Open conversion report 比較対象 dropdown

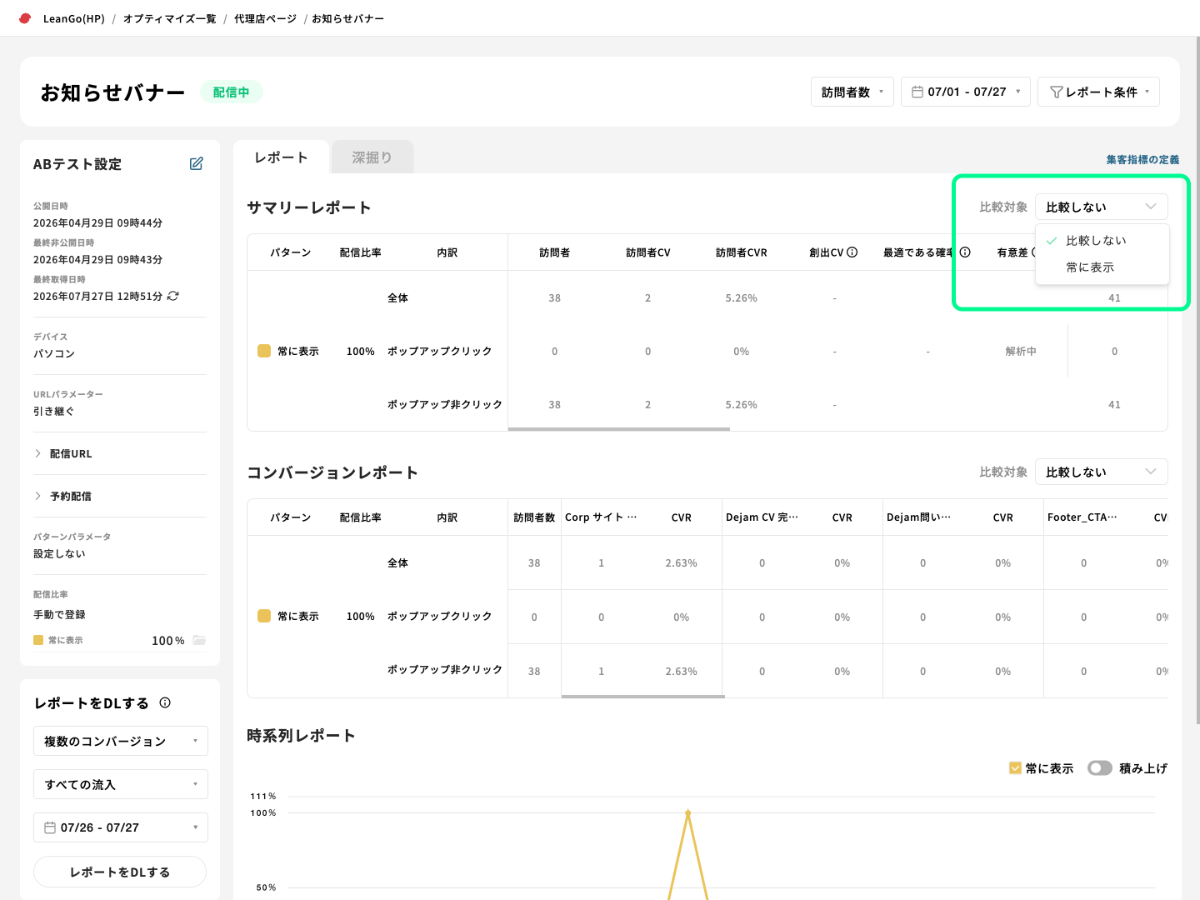(x=1102, y=472)
